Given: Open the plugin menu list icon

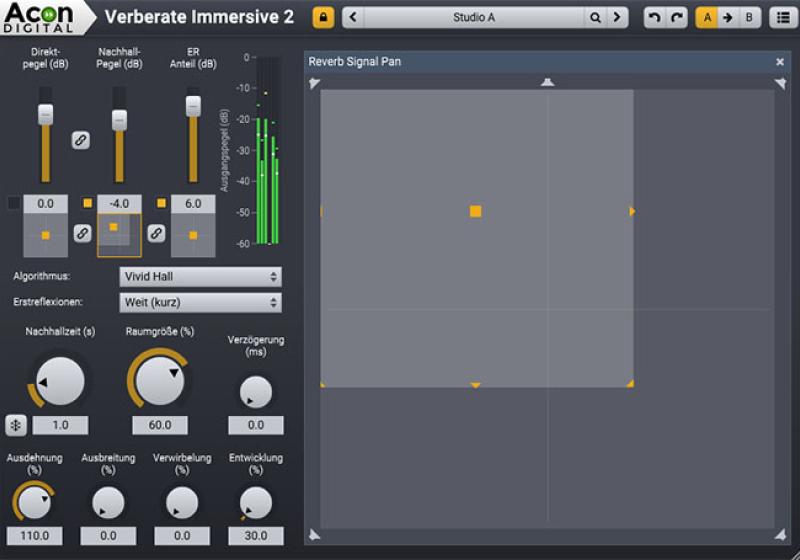Looking at the screenshot, I should (782, 17).
